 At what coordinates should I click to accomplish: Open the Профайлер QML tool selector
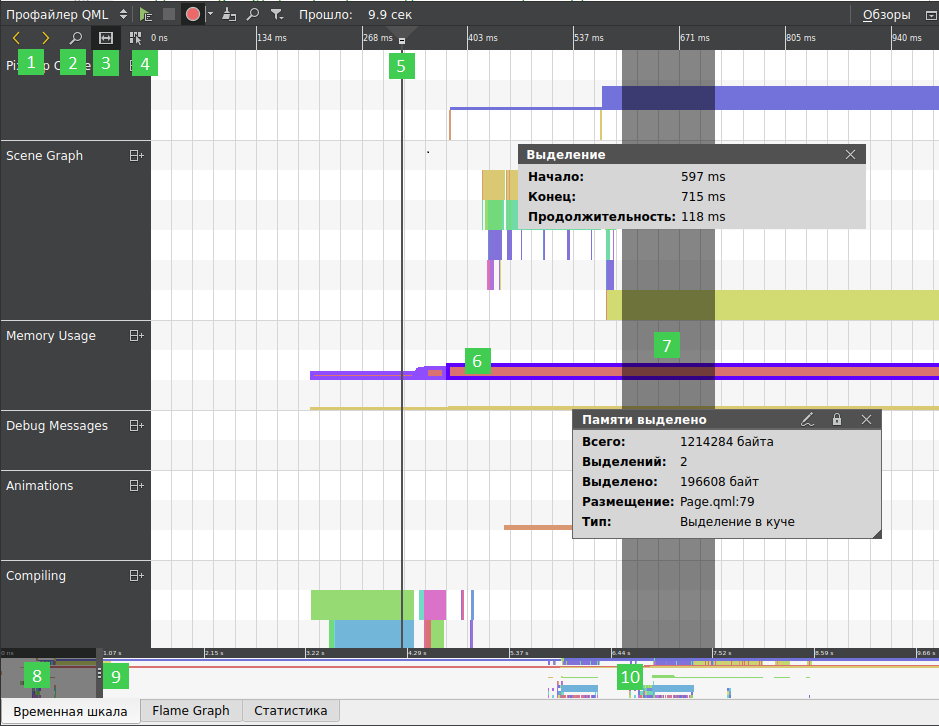[66, 14]
